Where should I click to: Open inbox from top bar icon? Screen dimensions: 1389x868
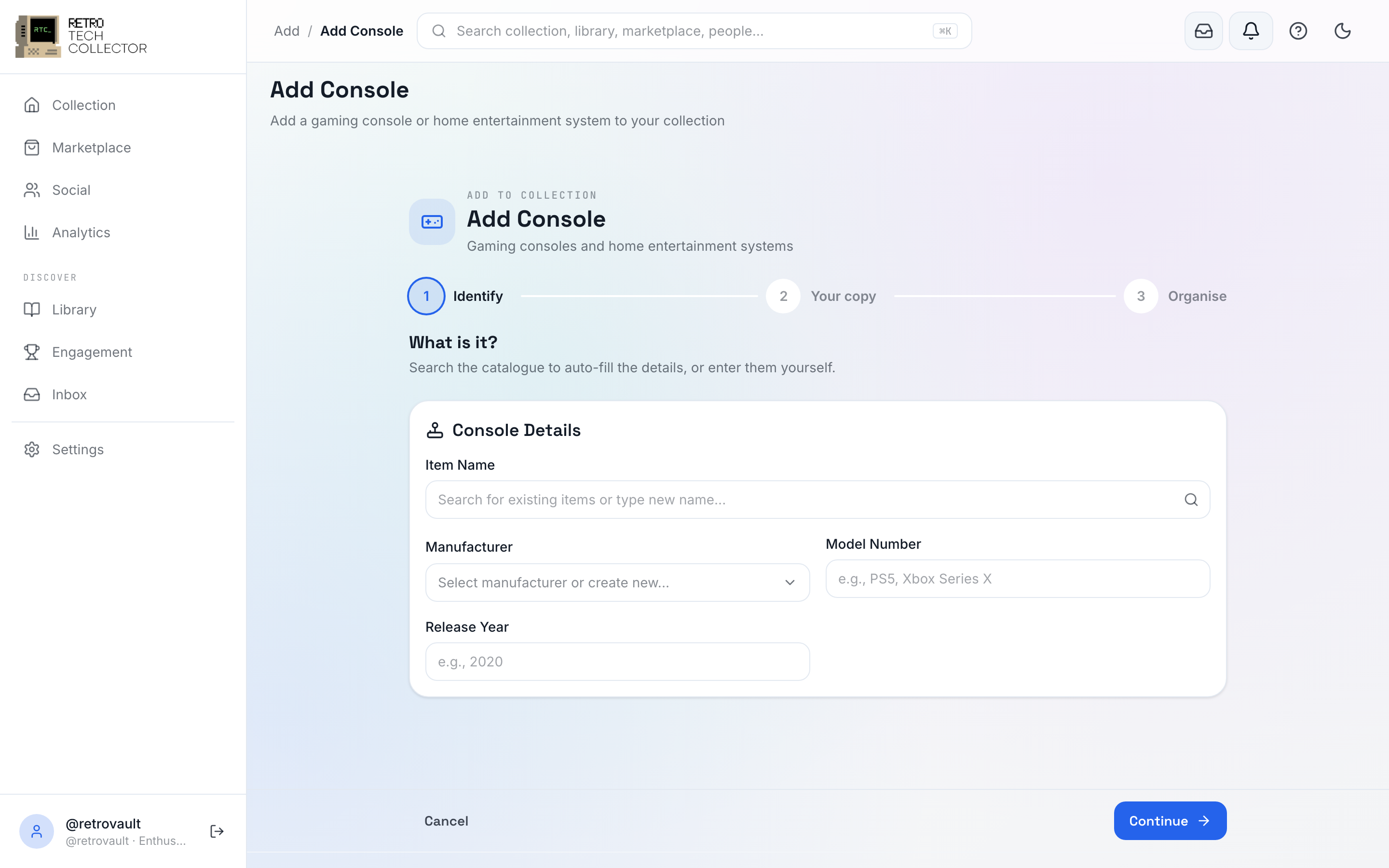tap(1204, 31)
